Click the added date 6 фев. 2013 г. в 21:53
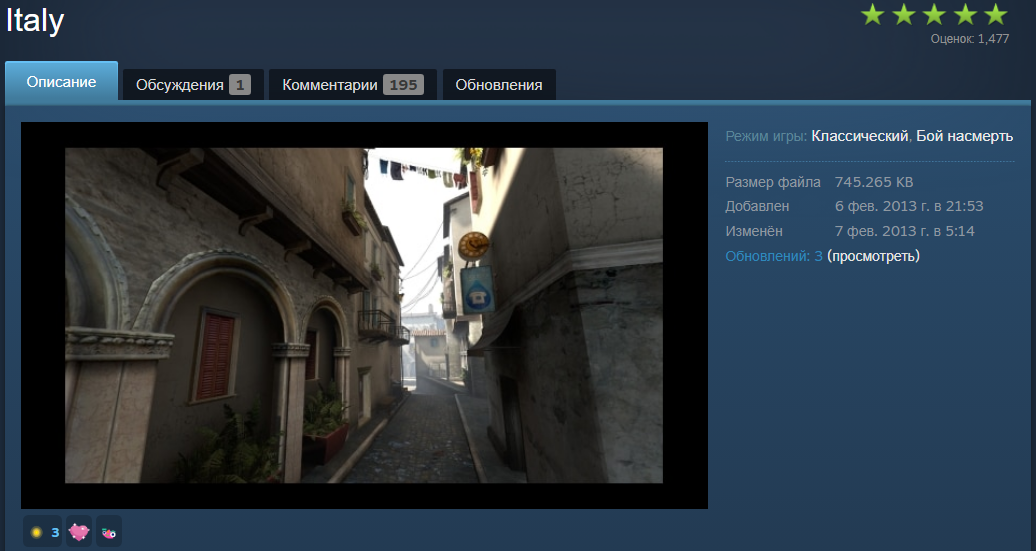The image size is (1036, 551). 908,206
